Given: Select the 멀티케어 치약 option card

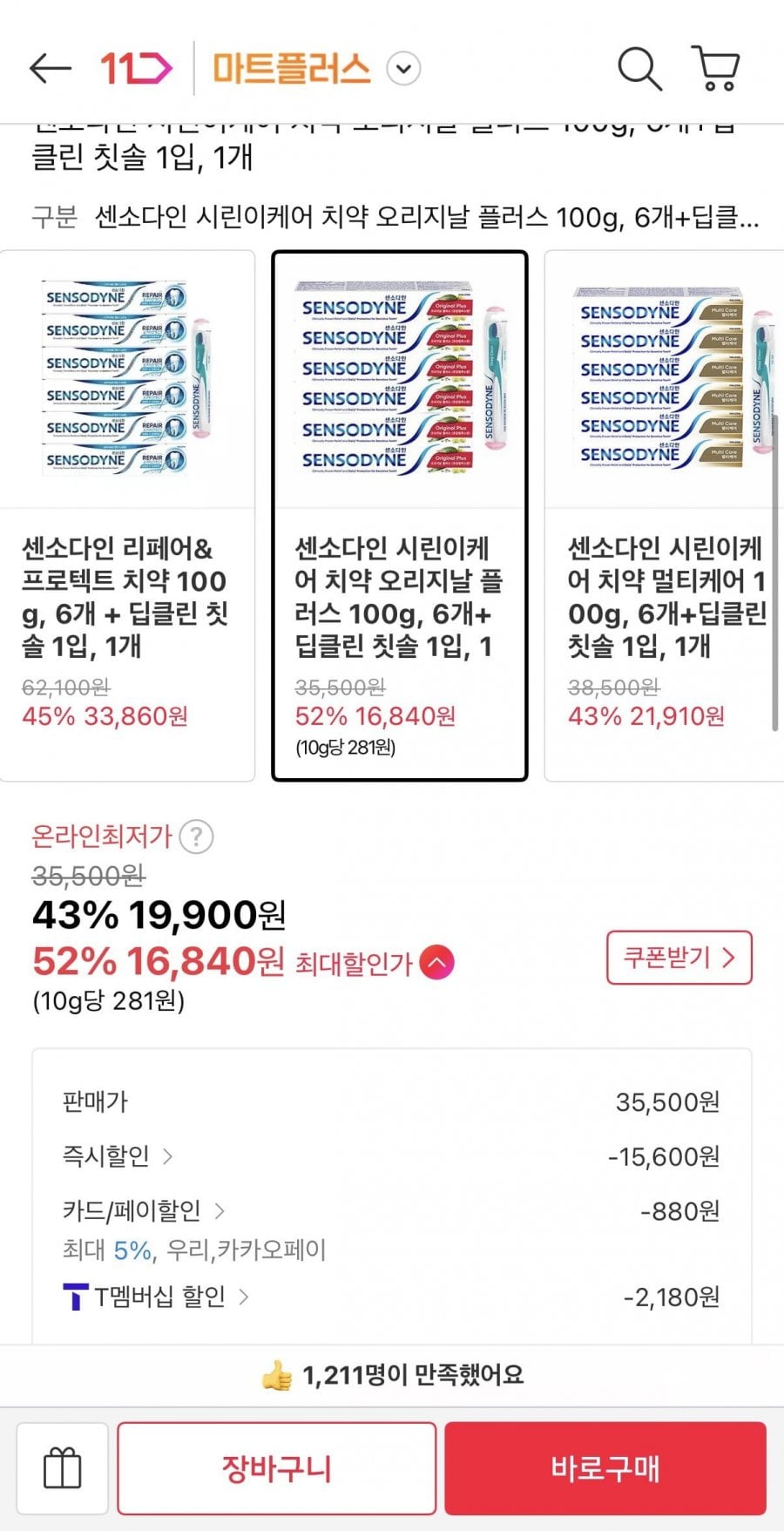Looking at the screenshot, I should click(x=664, y=516).
